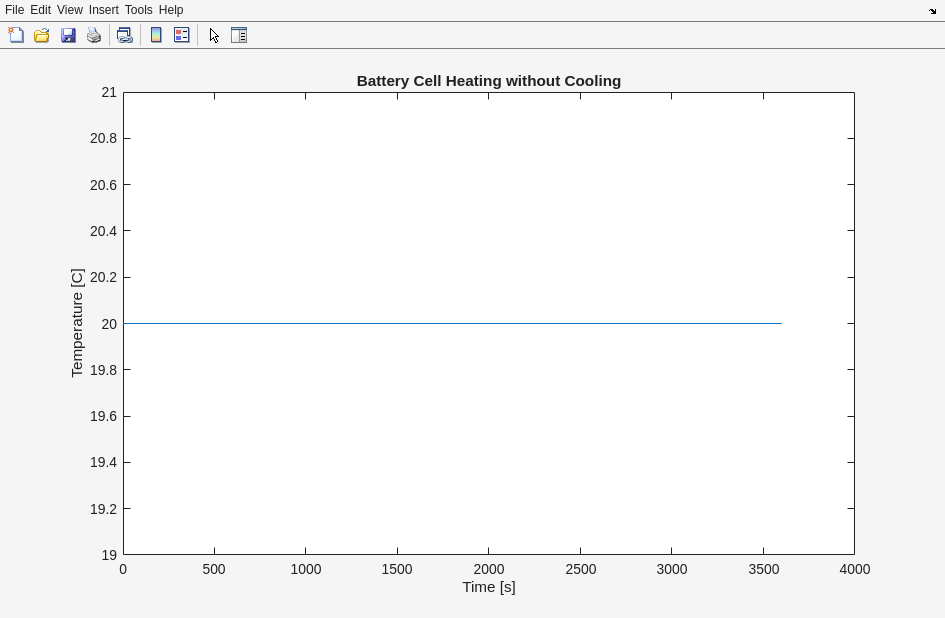The width and height of the screenshot is (945, 618).
Task: Open the Help menu
Action: [x=171, y=10]
